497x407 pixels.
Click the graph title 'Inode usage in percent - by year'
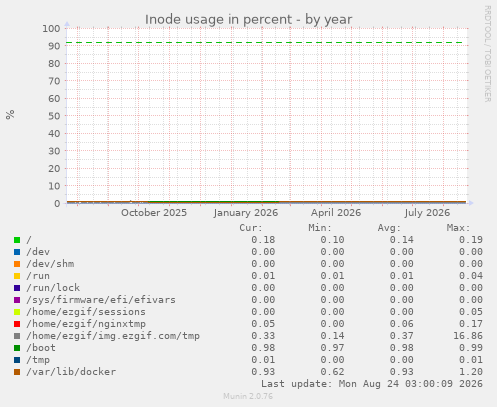point(248,20)
